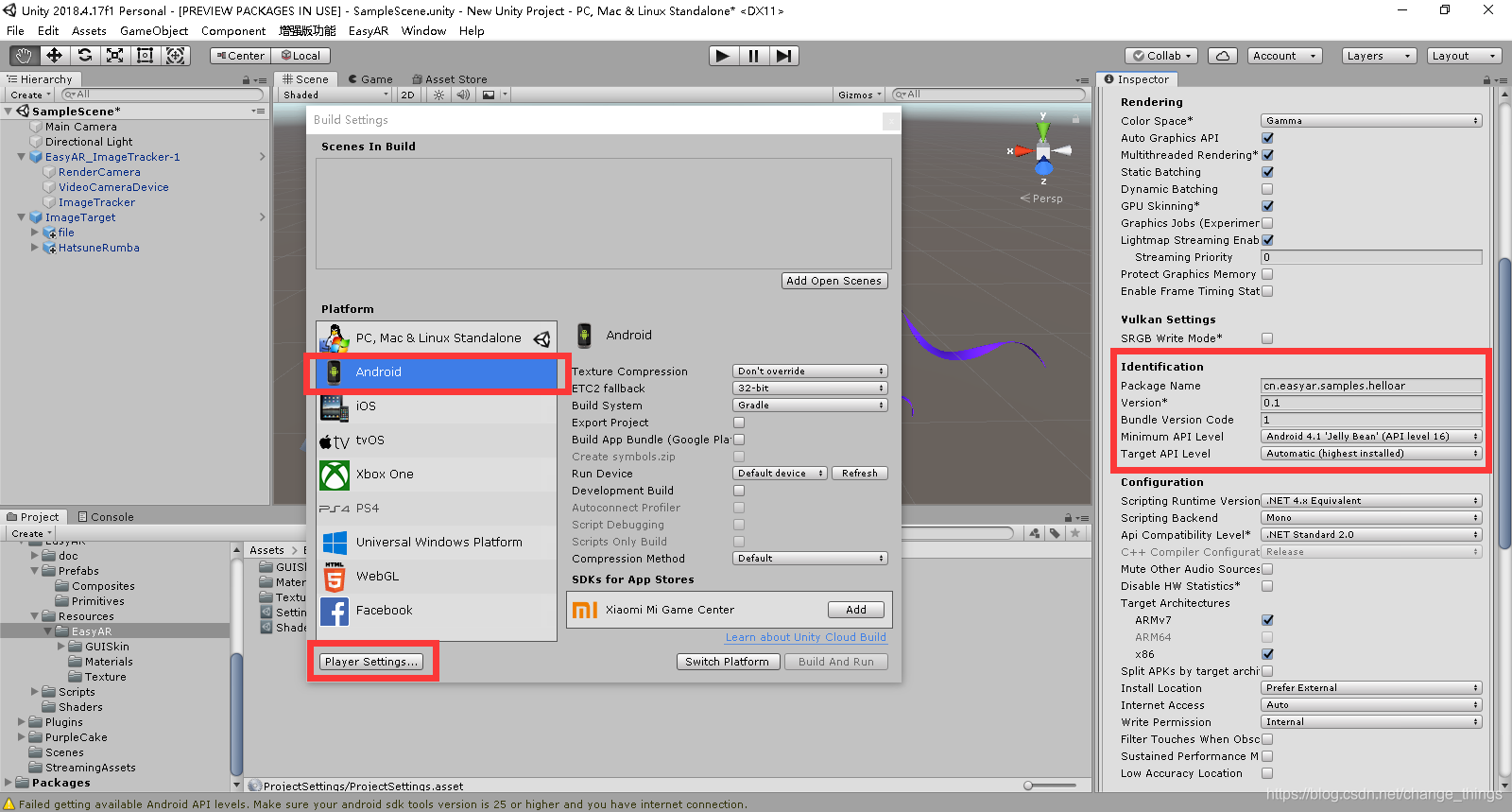The image size is (1512, 812).
Task: Toggle Auto Graphics API checkbox
Action: tap(1267, 138)
